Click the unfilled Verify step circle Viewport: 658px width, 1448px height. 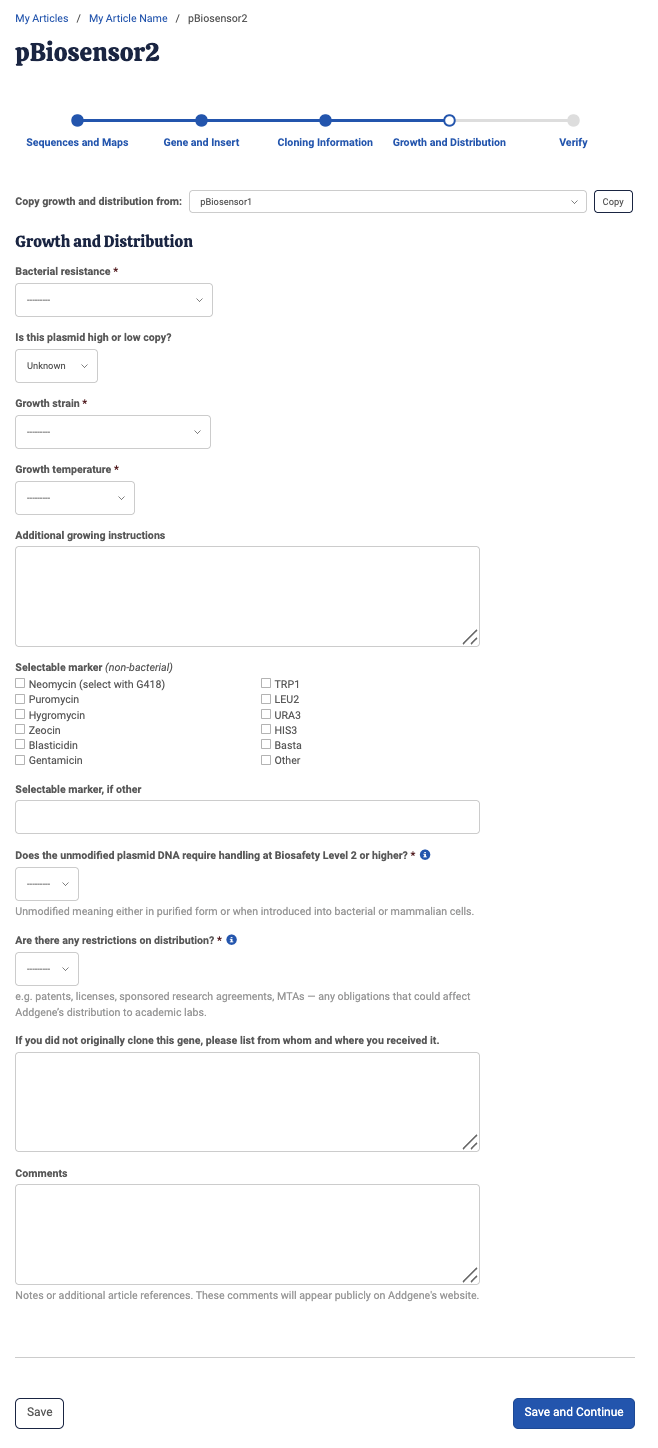click(573, 120)
